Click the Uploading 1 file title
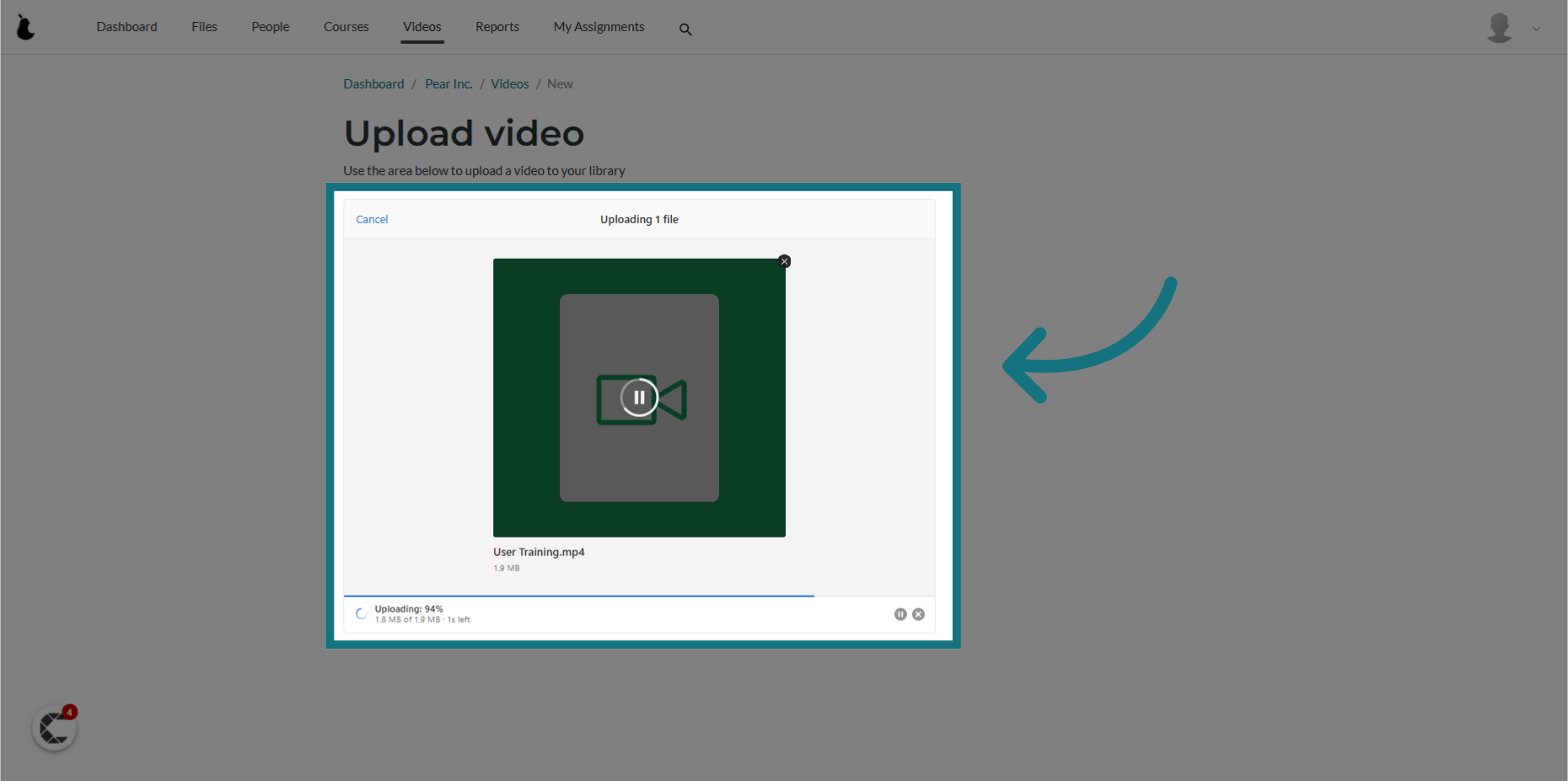The image size is (1568, 781). pyautogui.click(x=639, y=219)
